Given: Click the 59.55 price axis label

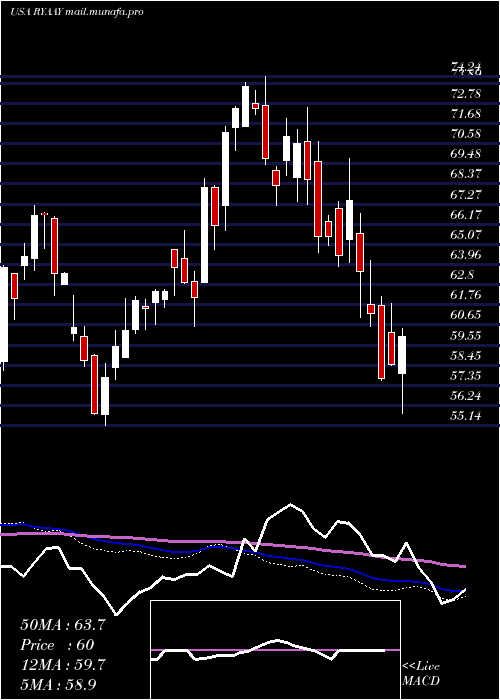Looking at the screenshot, I should (467, 335).
